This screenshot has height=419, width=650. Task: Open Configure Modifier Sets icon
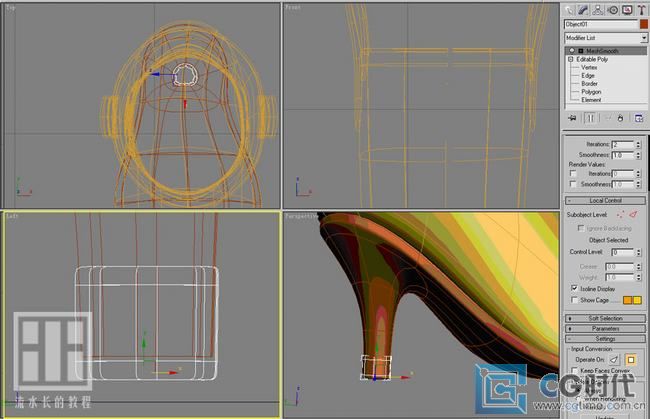[x=639, y=118]
